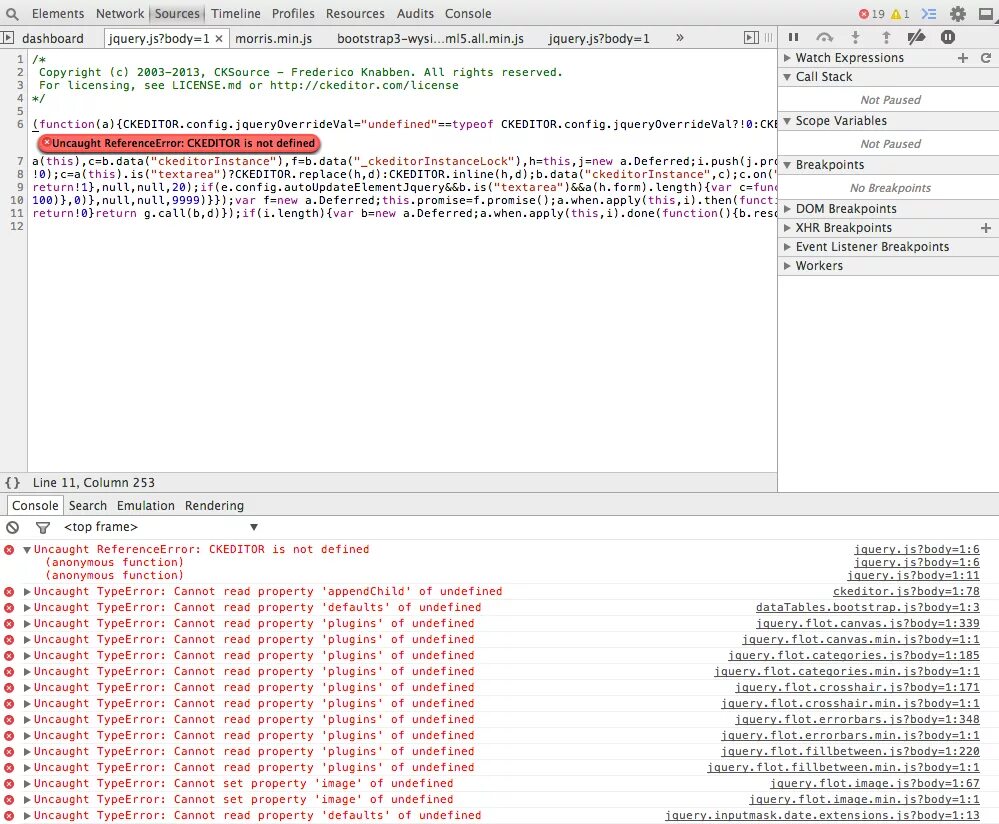Open the Elements panel

(57, 13)
